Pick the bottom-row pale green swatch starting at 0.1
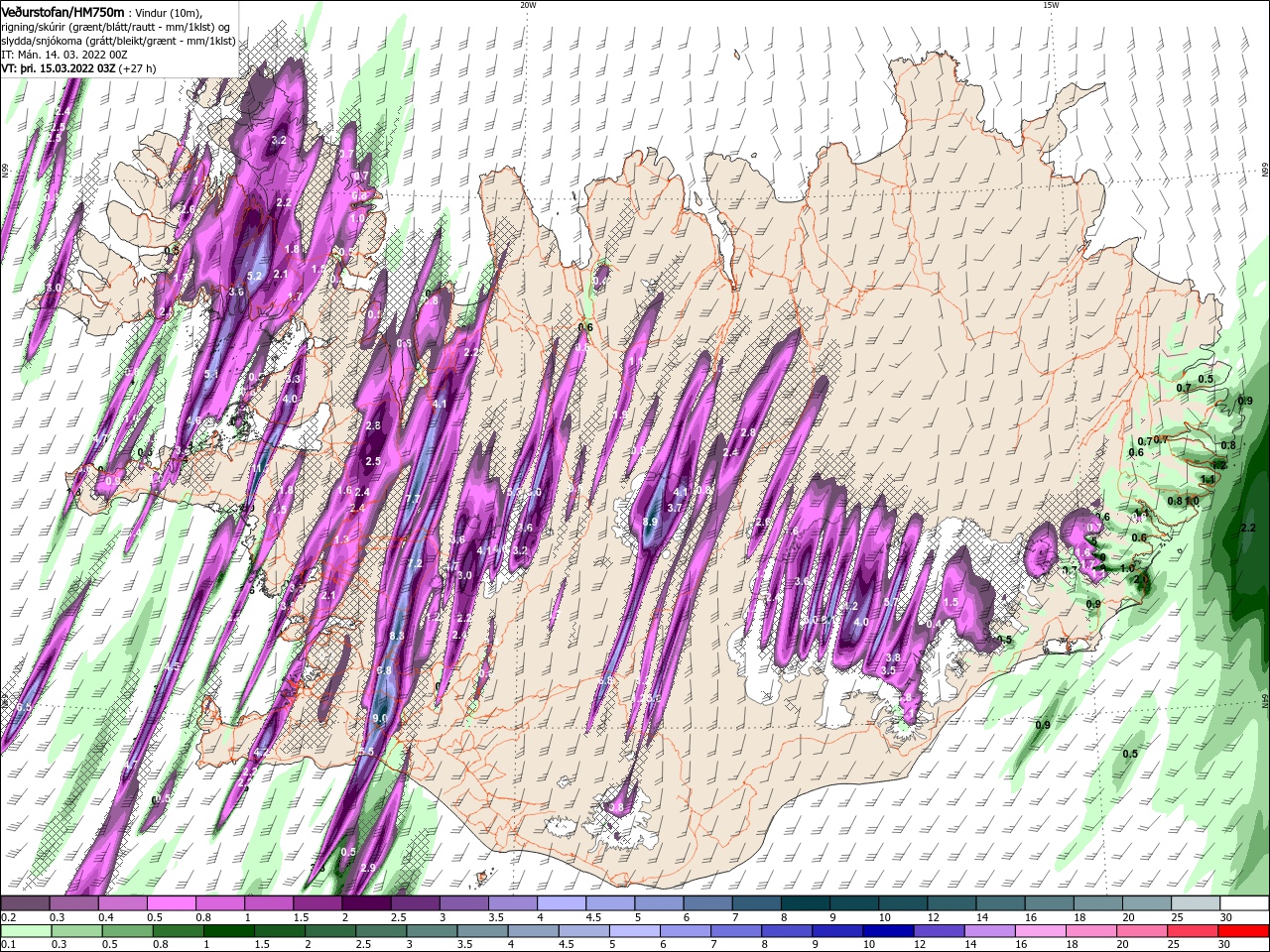1270x952 pixels. (x=25, y=931)
